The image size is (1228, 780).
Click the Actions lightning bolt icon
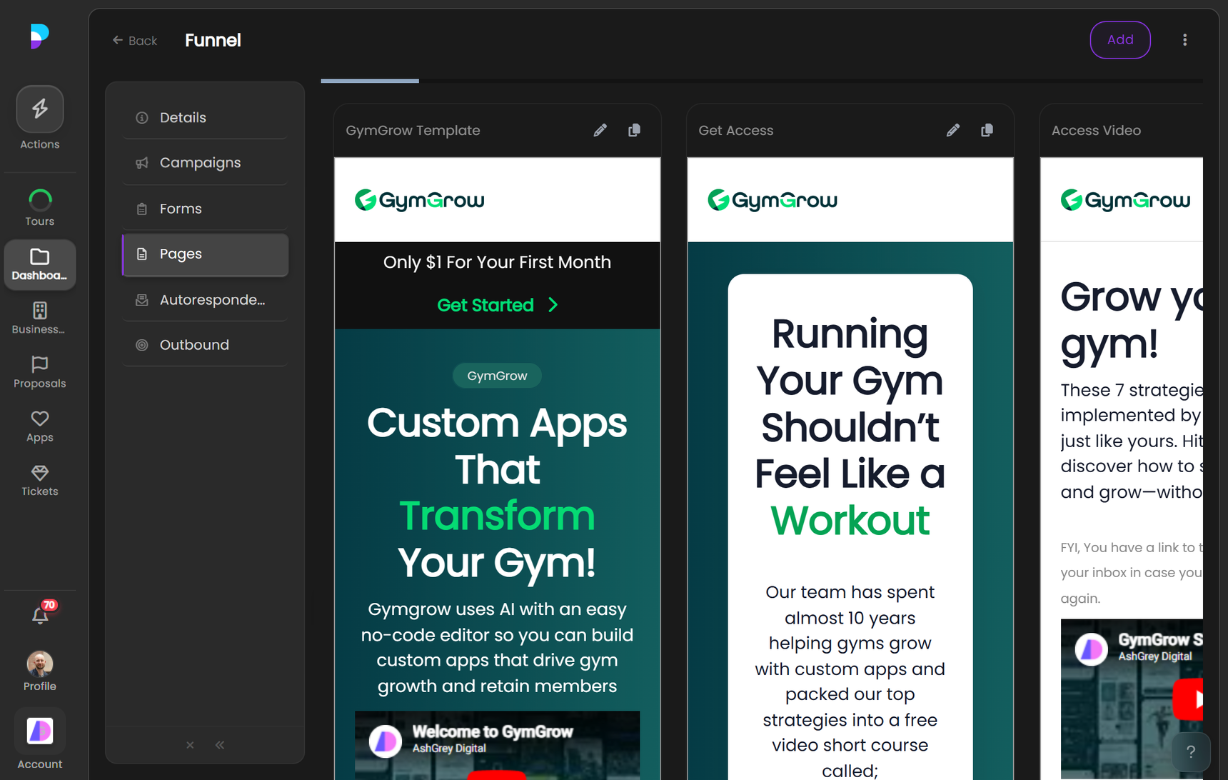pos(40,109)
